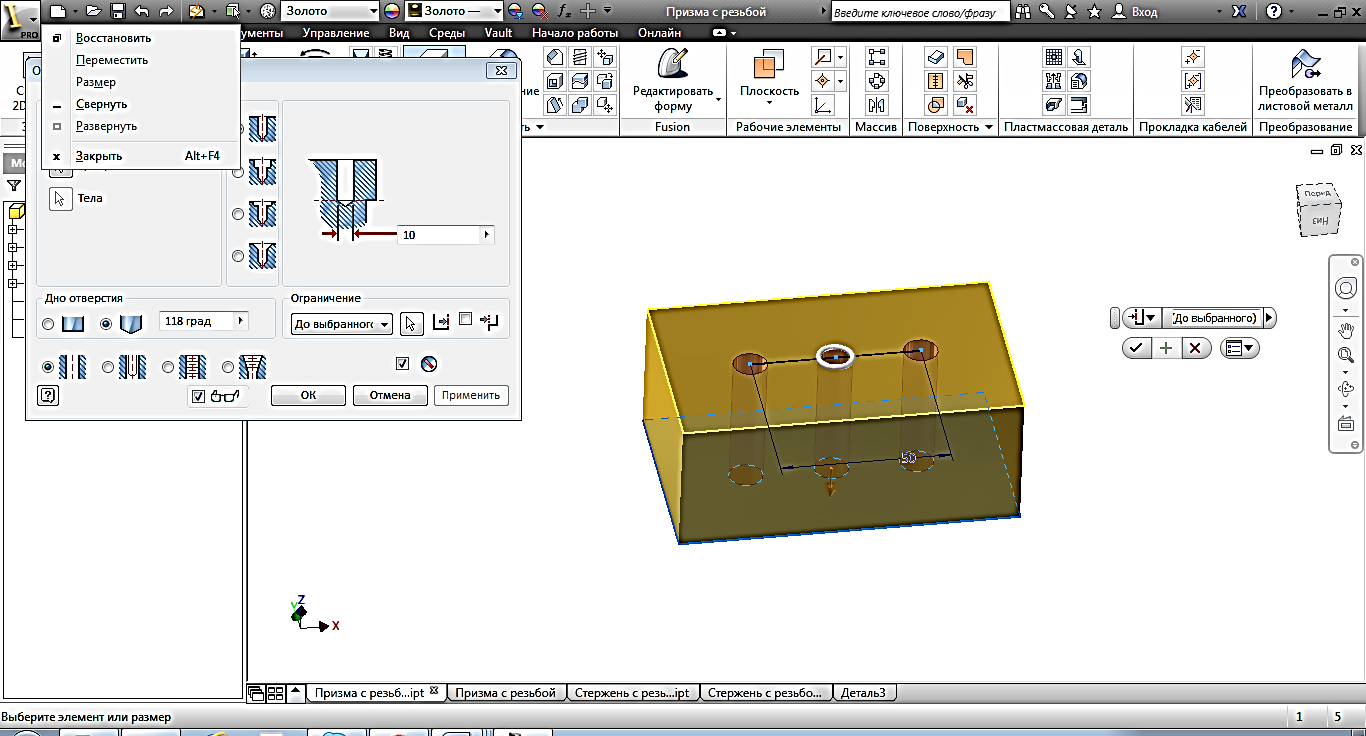
Task: Start the circular pattern tool in Массив
Action: click(x=877, y=81)
